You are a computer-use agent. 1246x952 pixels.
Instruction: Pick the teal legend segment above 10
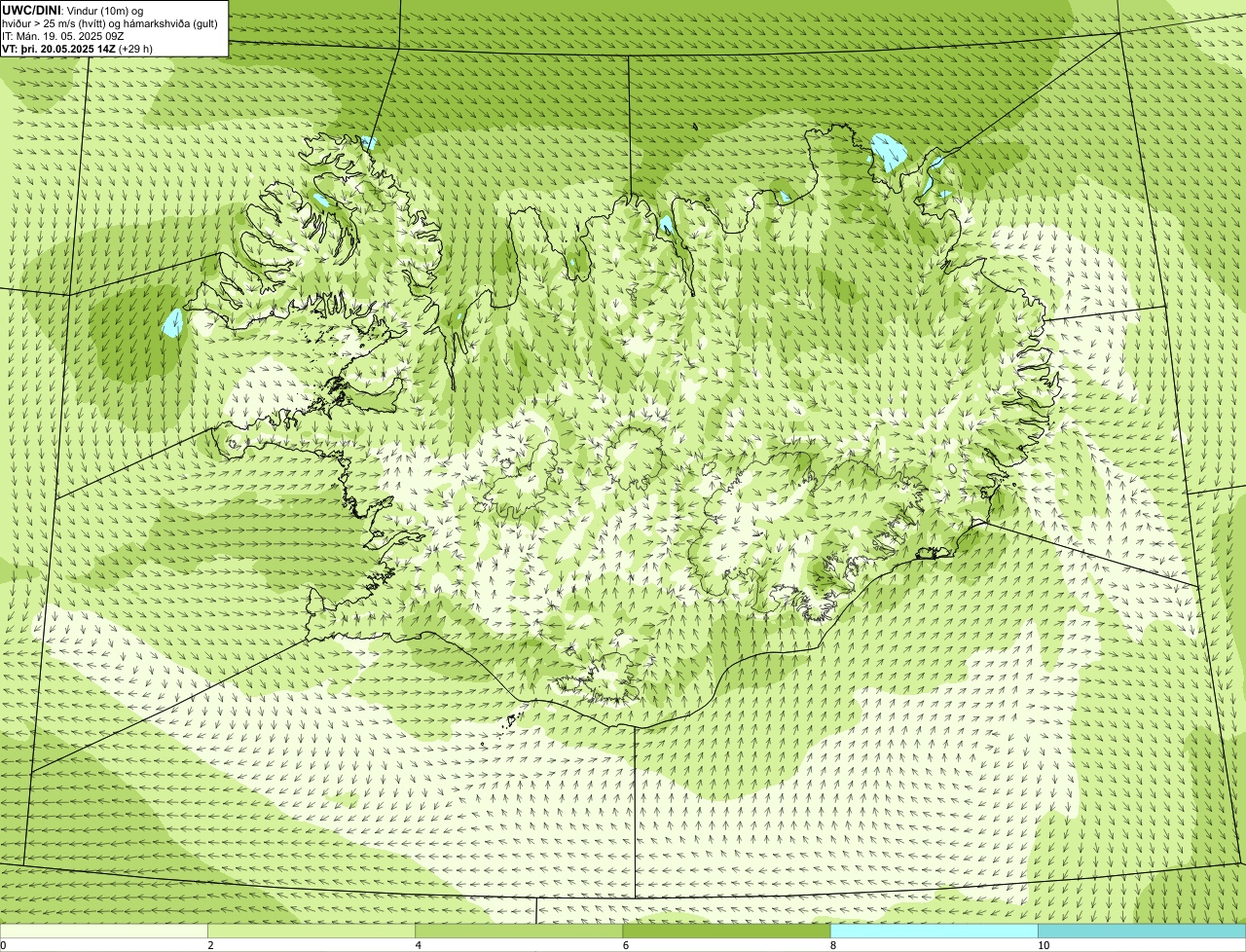click(x=1142, y=932)
